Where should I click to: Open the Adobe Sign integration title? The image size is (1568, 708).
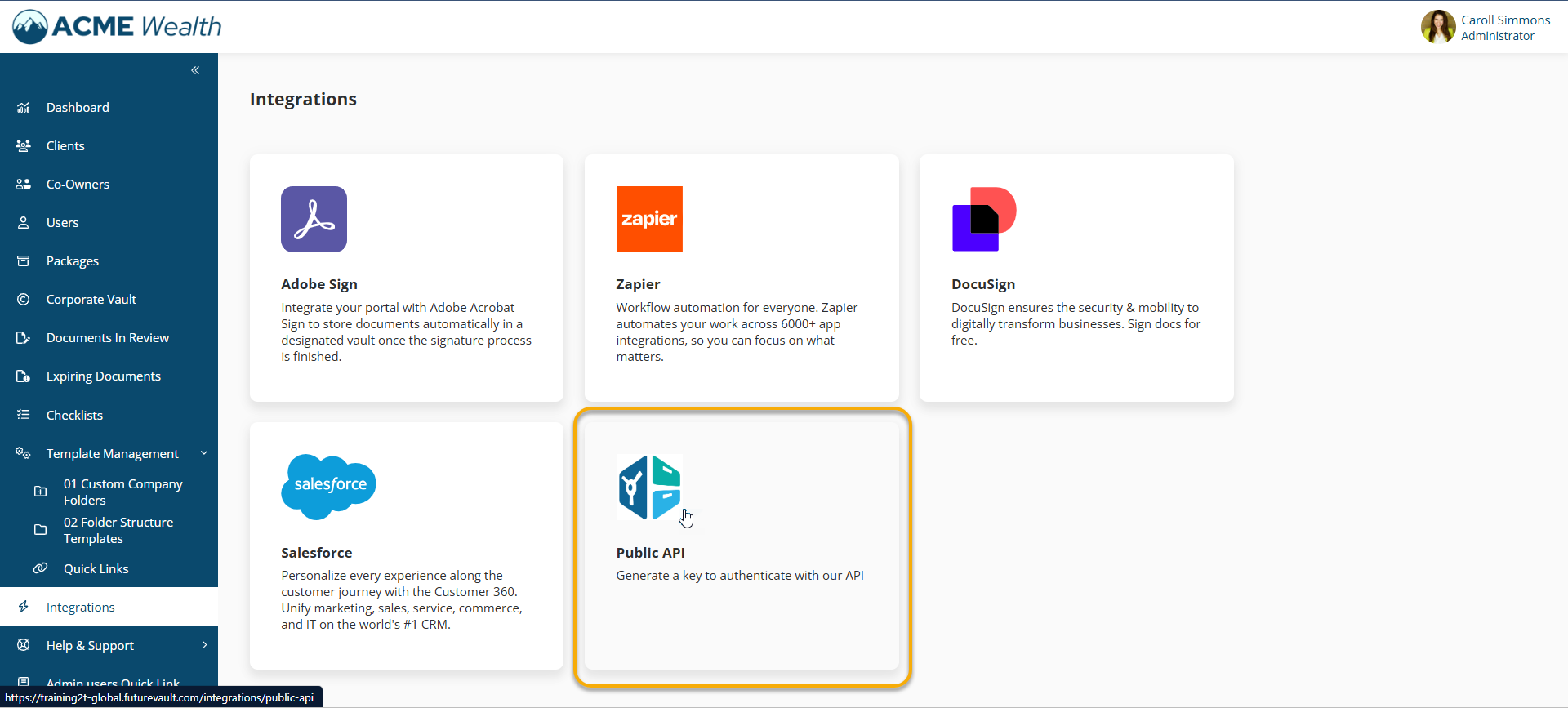(319, 284)
